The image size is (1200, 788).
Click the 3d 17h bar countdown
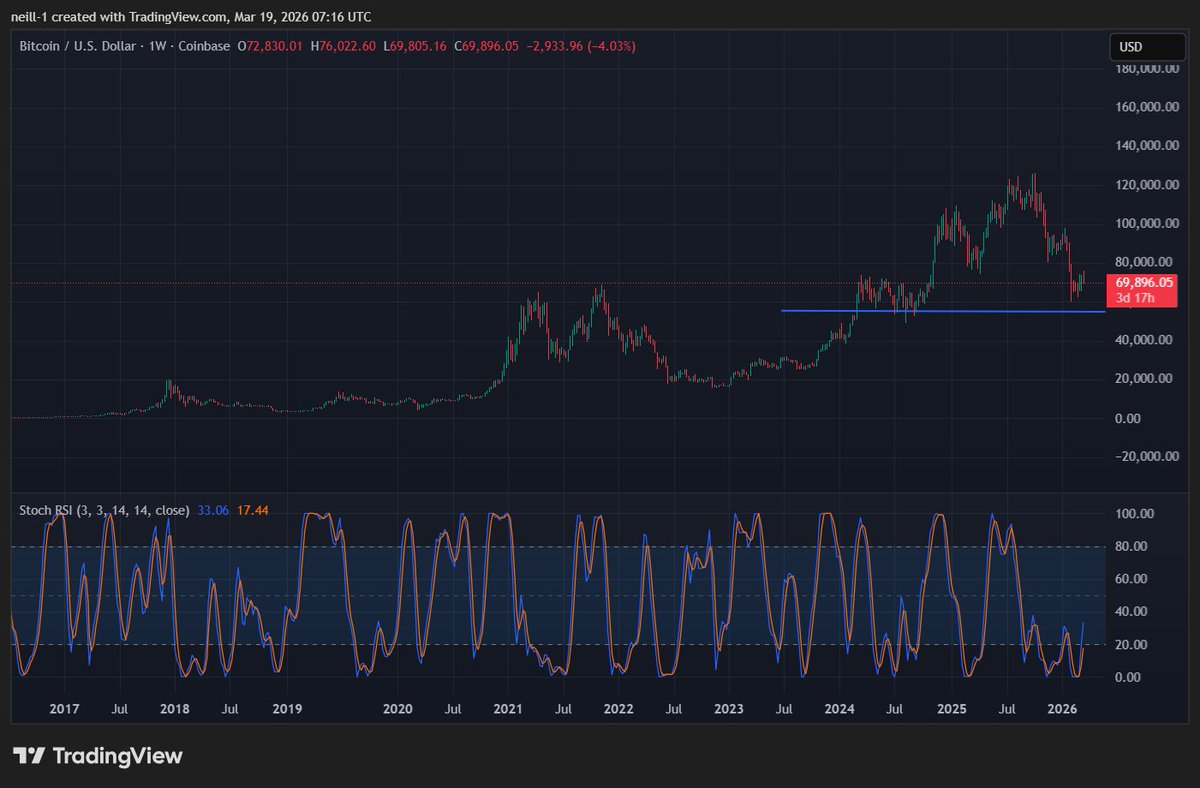click(x=1135, y=298)
